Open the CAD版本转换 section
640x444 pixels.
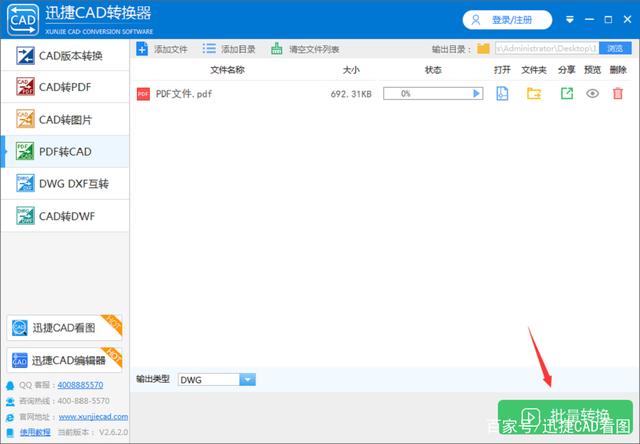click(65, 55)
